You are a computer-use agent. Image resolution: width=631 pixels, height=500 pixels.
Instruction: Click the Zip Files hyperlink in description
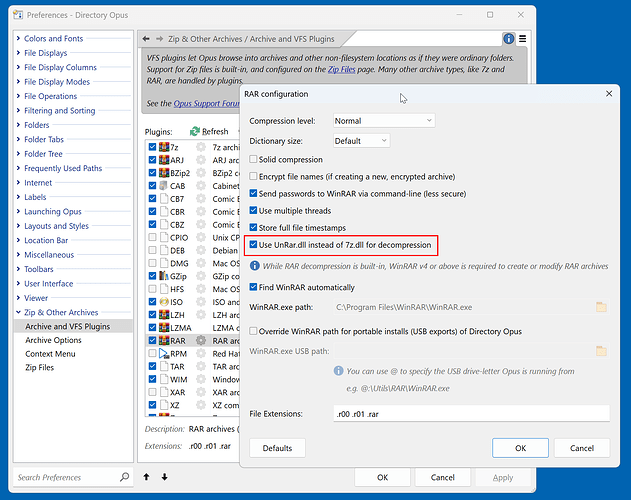tap(342, 69)
